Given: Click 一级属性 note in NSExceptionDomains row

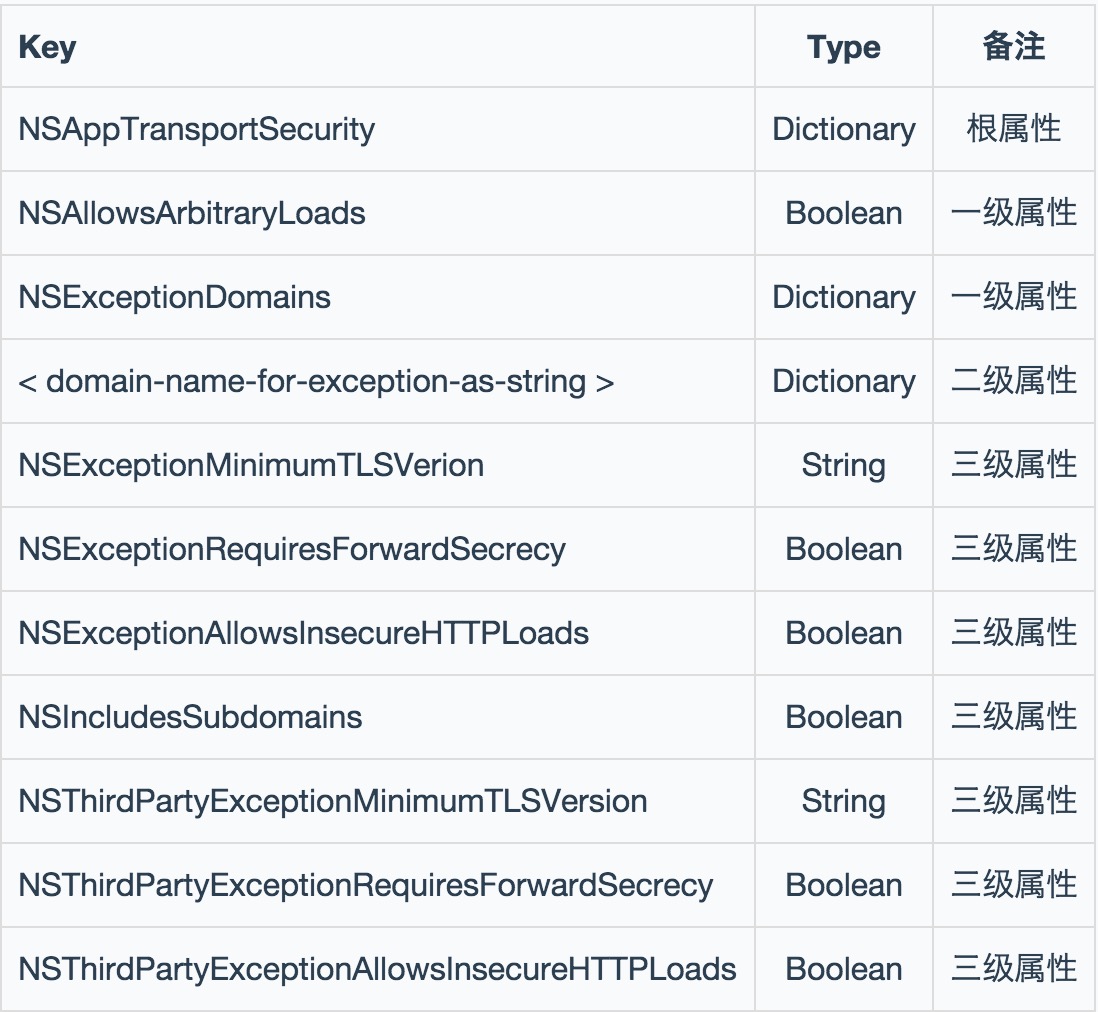Looking at the screenshot, I should coord(1013,297).
